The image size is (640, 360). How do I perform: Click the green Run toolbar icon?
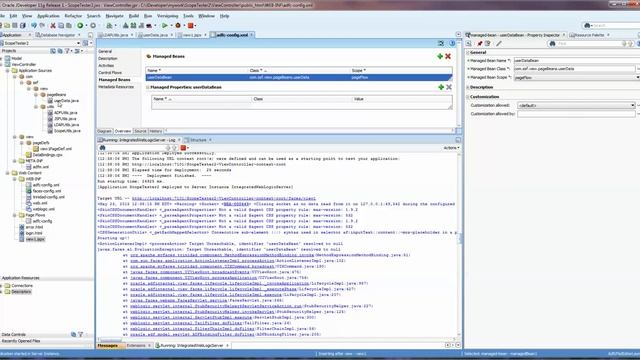(x=164, y=25)
